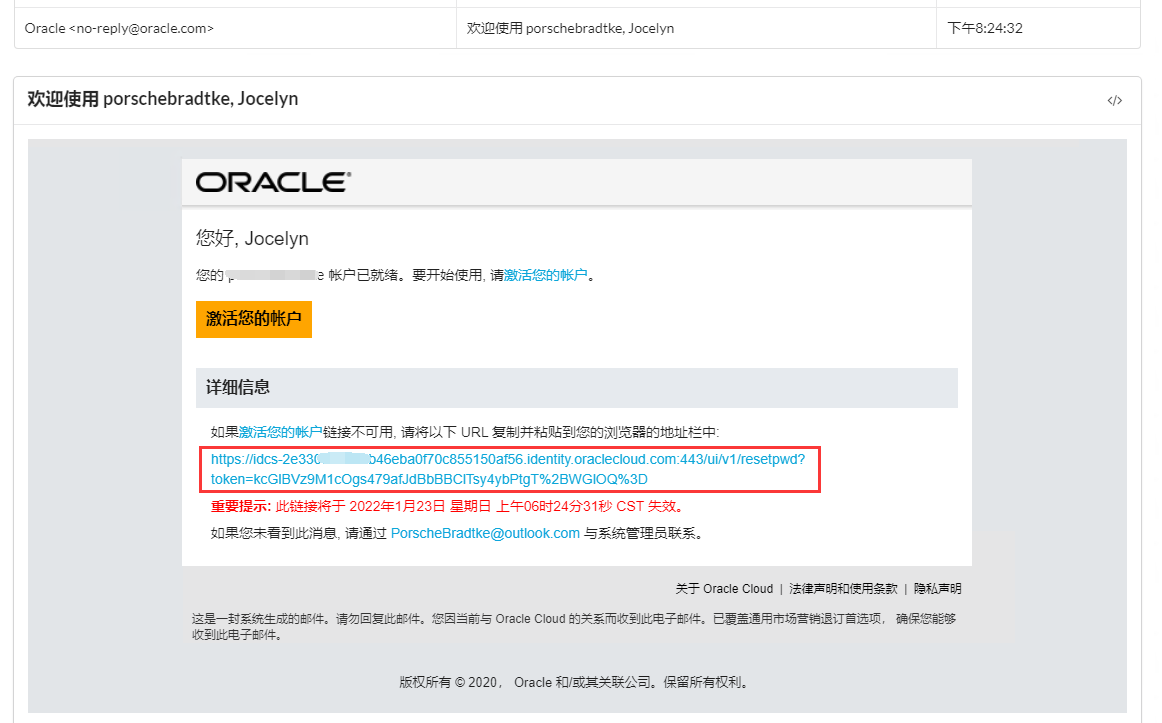Click the red 重要提示 expiry notice
Viewport: 1162px width, 723px height.
click(x=450, y=507)
